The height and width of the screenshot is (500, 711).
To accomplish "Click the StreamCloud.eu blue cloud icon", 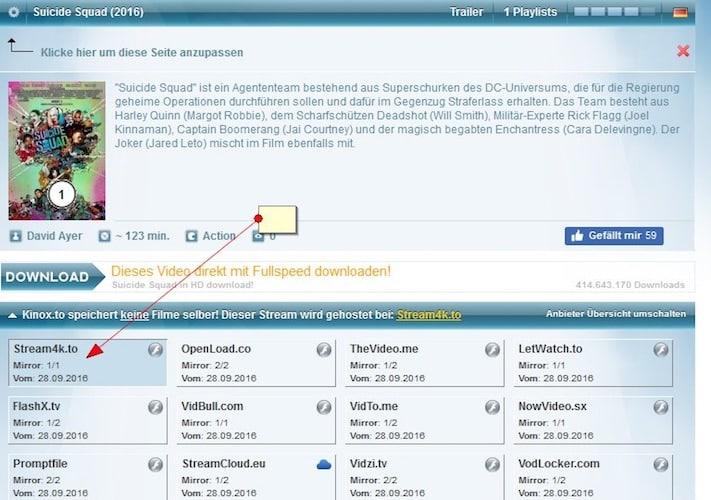I will [x=323, y=464].
